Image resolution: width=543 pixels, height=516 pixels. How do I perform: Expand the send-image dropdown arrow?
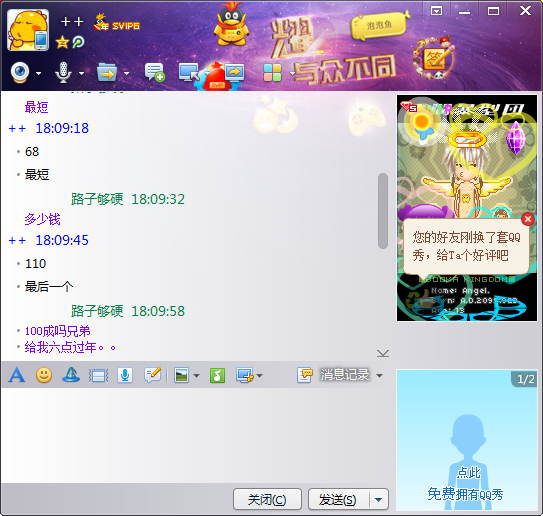pyautogui.click(x=196, y=375)
